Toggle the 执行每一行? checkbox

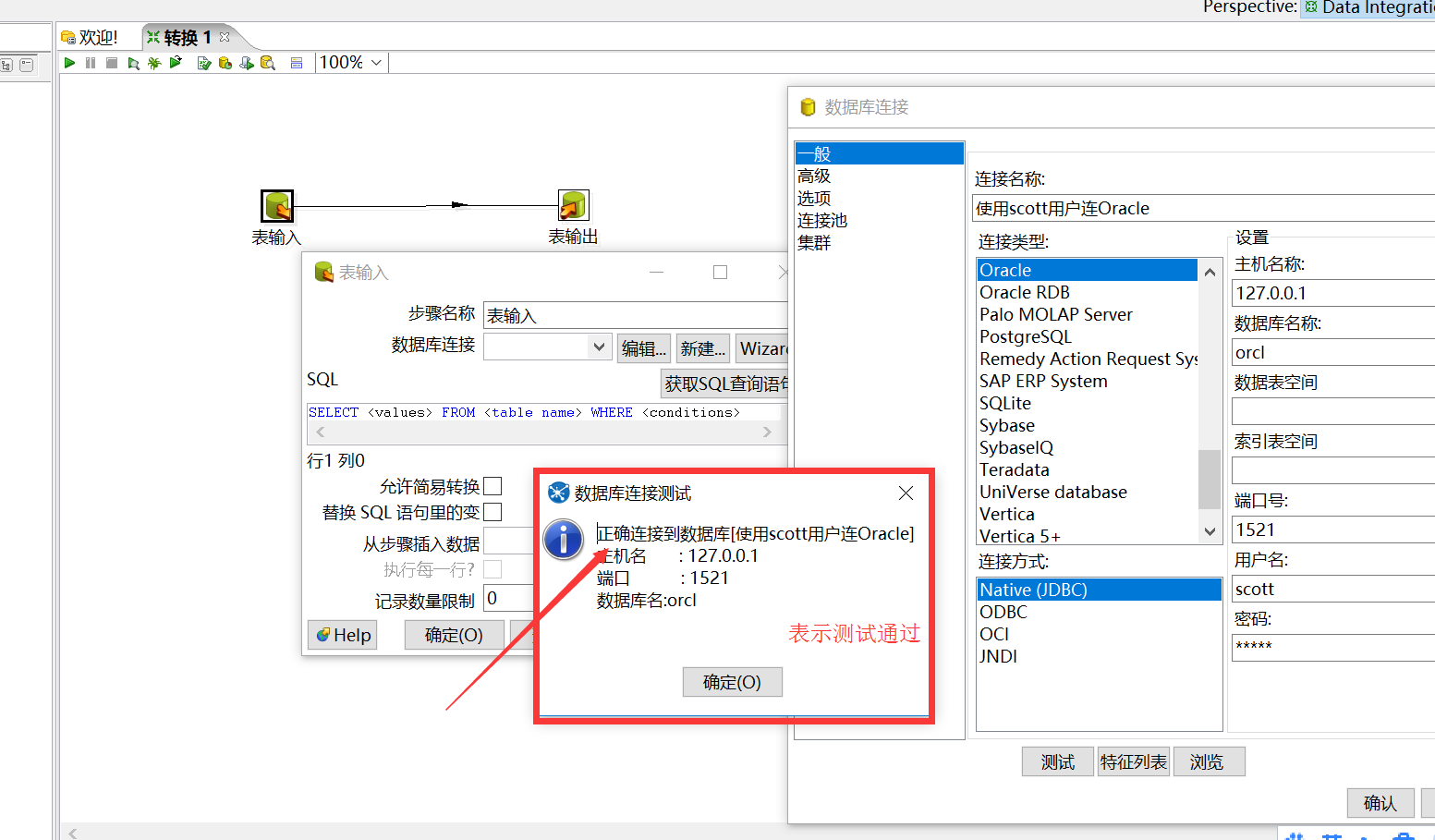[493, 569]
